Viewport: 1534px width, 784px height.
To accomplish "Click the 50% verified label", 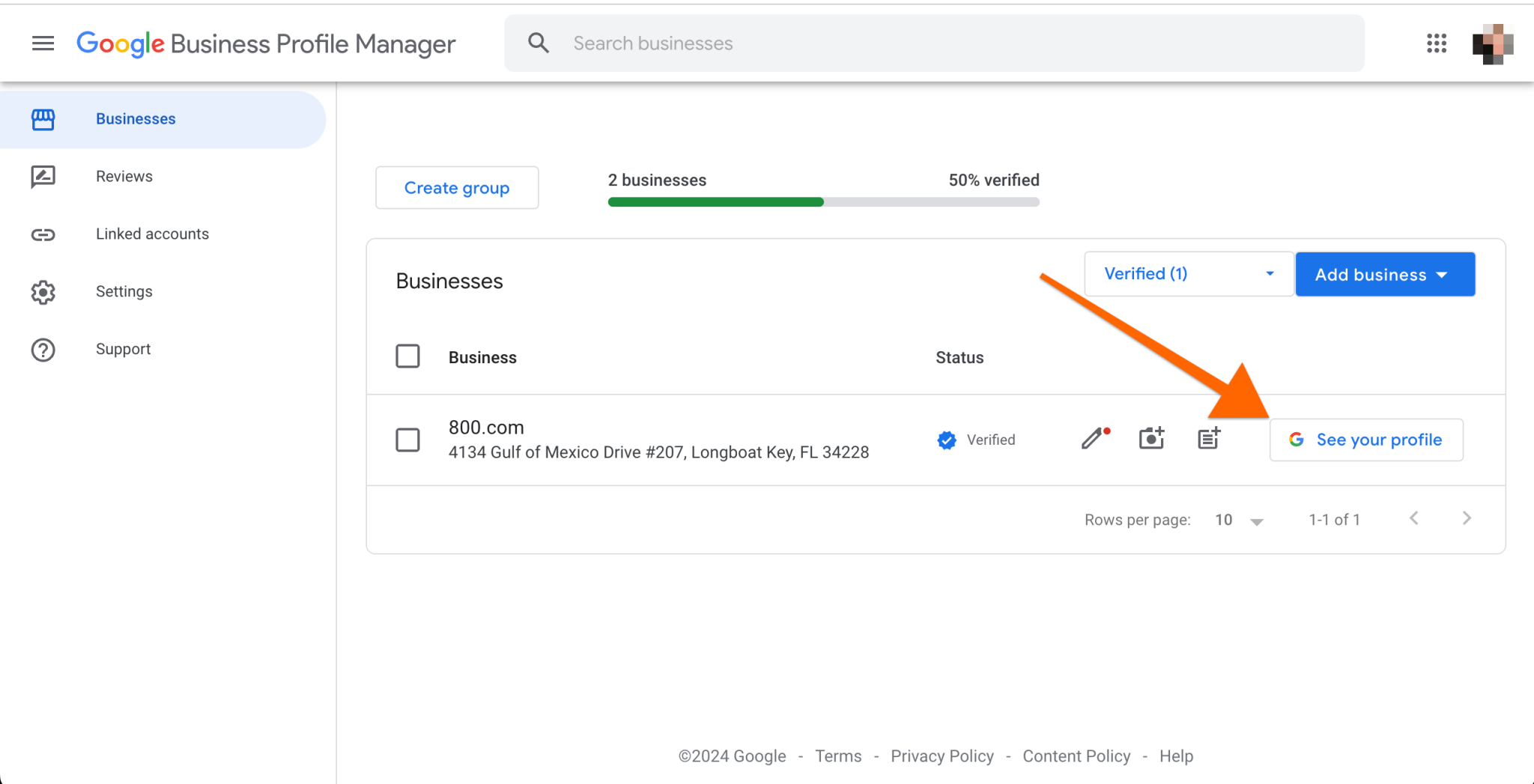I will pos(994,180).
